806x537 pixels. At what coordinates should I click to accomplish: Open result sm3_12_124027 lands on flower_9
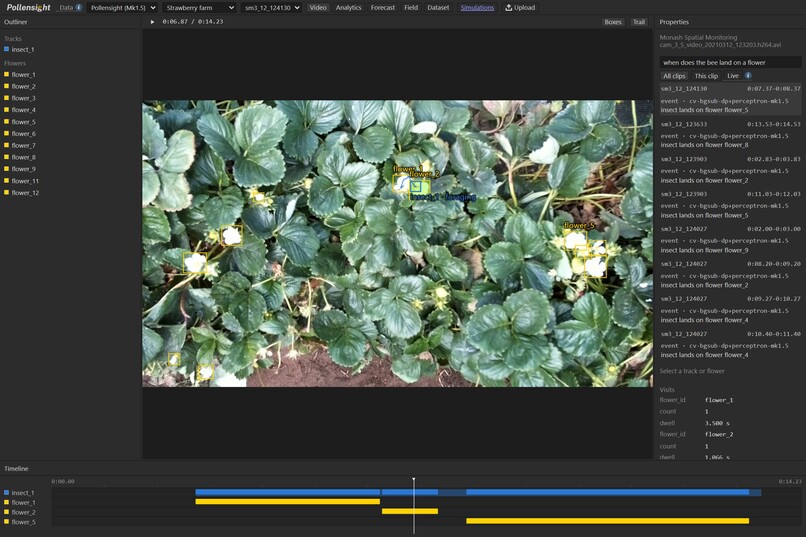(730, 239)
